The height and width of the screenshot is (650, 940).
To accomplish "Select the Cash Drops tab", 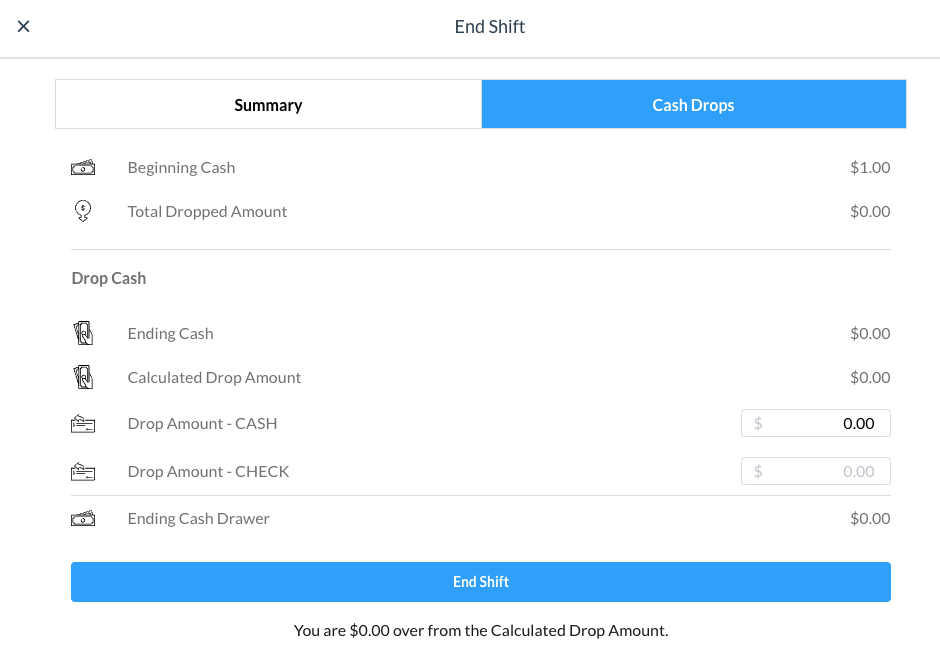I will (693, 105).
